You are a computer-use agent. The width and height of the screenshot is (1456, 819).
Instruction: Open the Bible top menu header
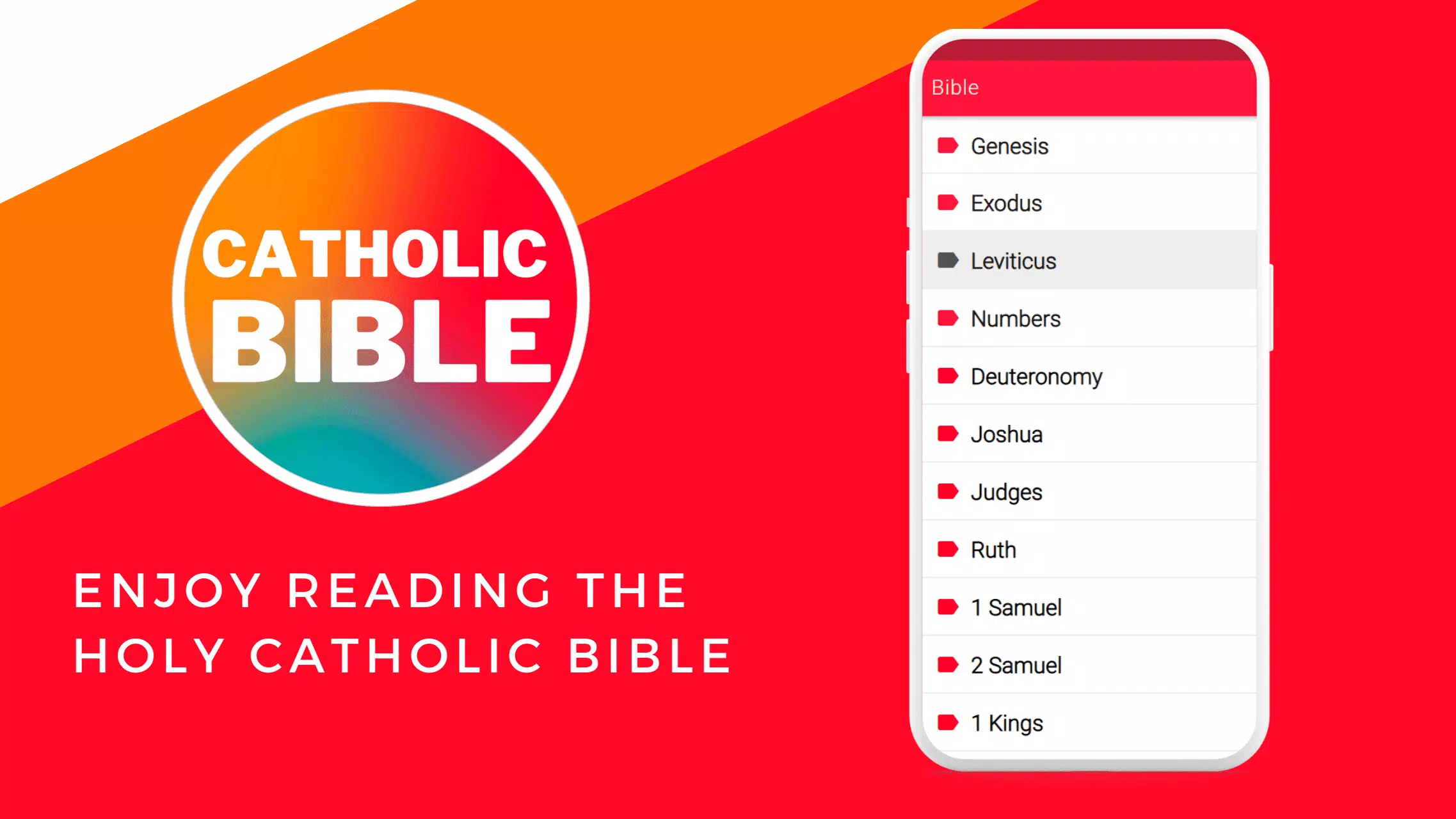pyautogui.click(x=1090, y=87)
